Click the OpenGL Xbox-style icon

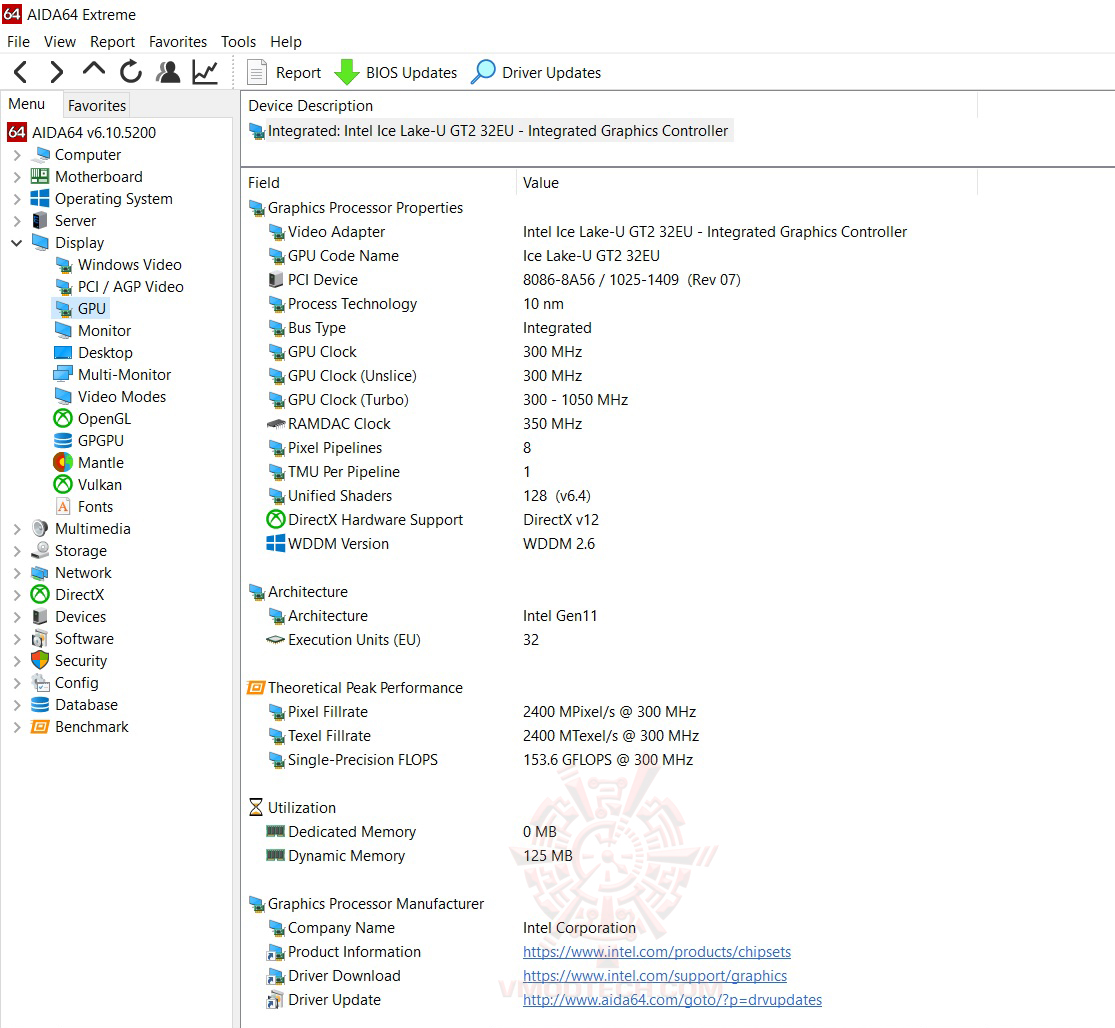click(x=63, y=419)
